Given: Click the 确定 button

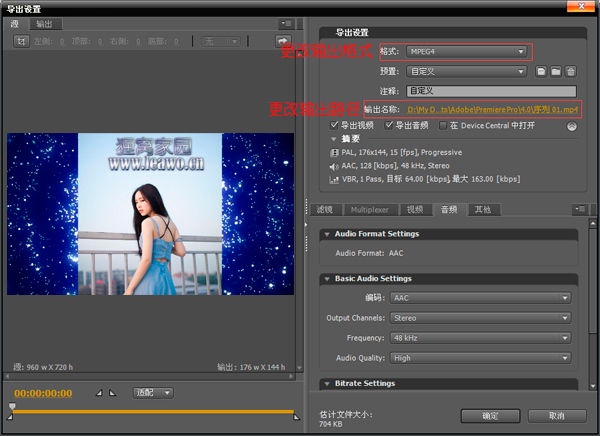Looking at the screenshot, I should click(x=490, y=416).
